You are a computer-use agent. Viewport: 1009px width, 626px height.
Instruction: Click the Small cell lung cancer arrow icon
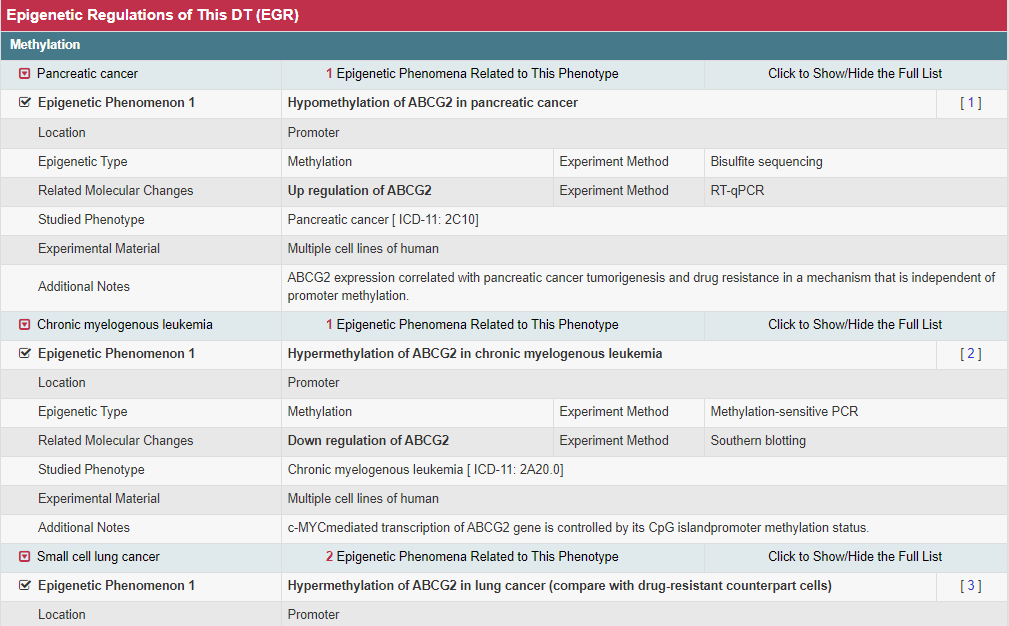tap(25, 557)
